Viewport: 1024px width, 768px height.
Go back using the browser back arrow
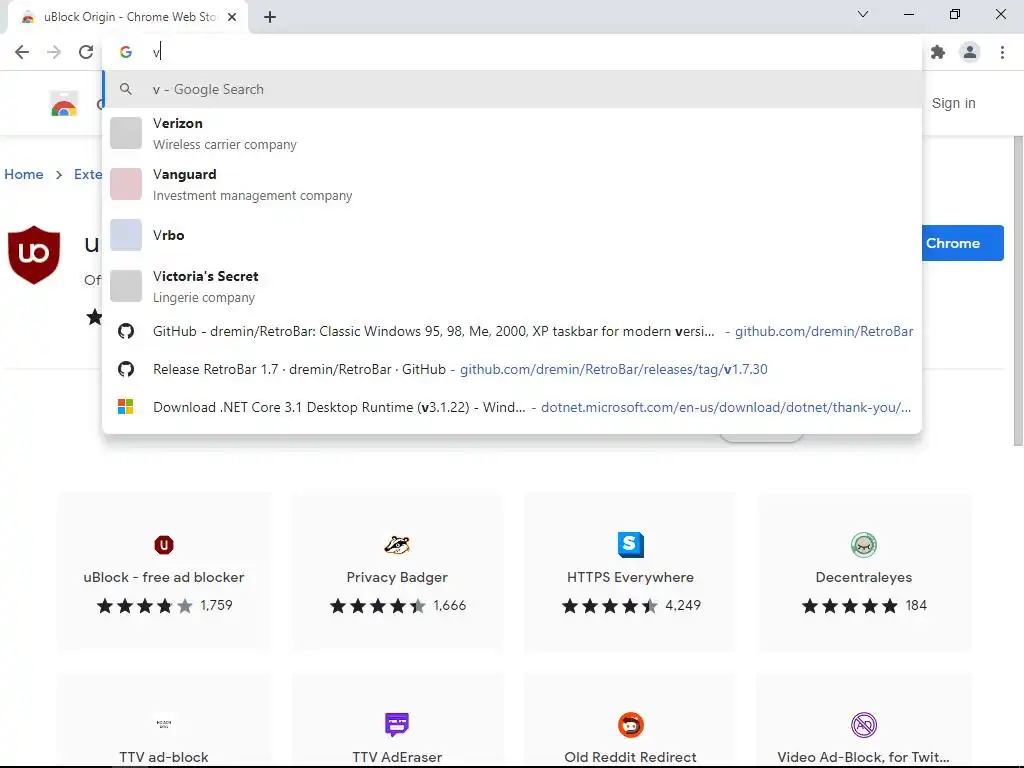(x=22, y=52)
